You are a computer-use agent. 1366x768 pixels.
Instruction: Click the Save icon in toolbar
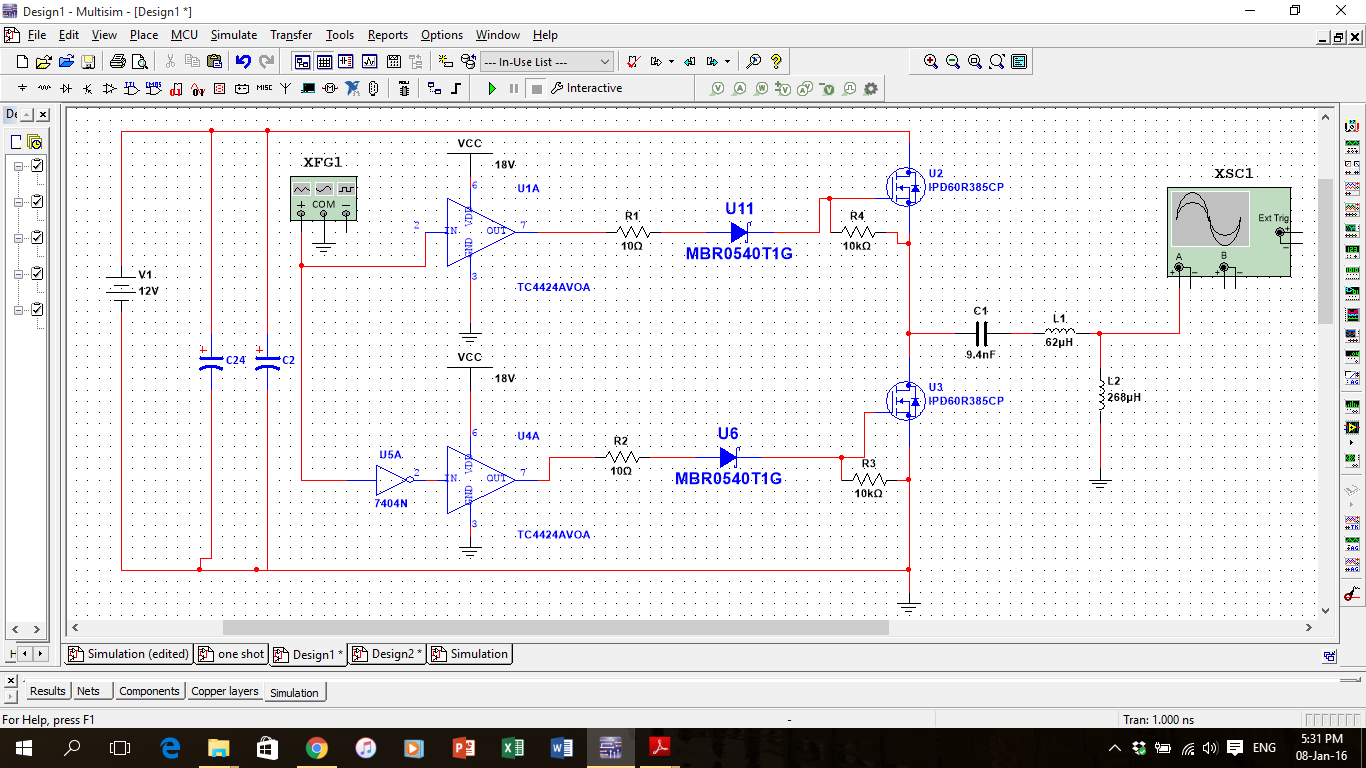pos(88,62)
